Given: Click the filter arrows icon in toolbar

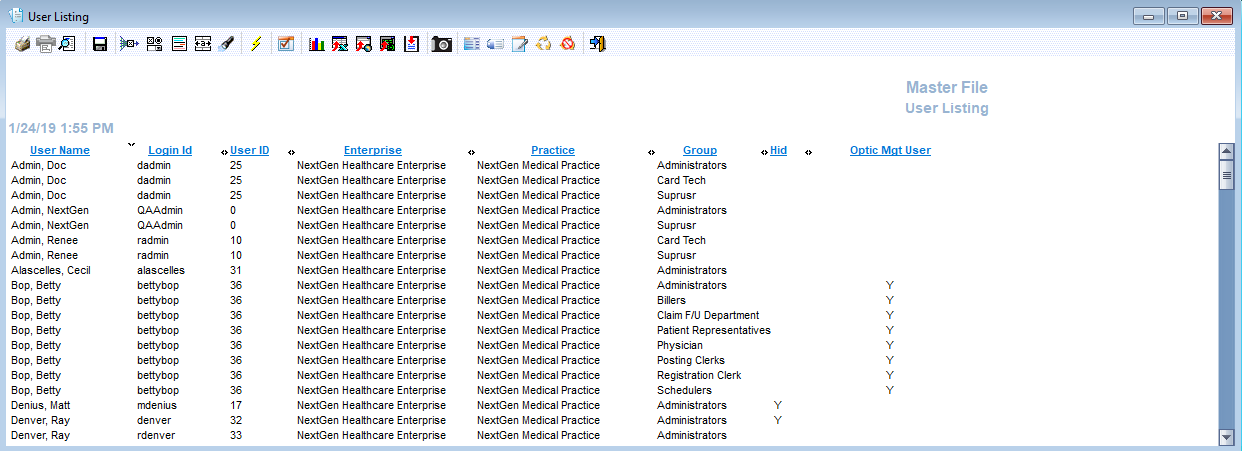Looking at the screenshot, I should 129,44.
